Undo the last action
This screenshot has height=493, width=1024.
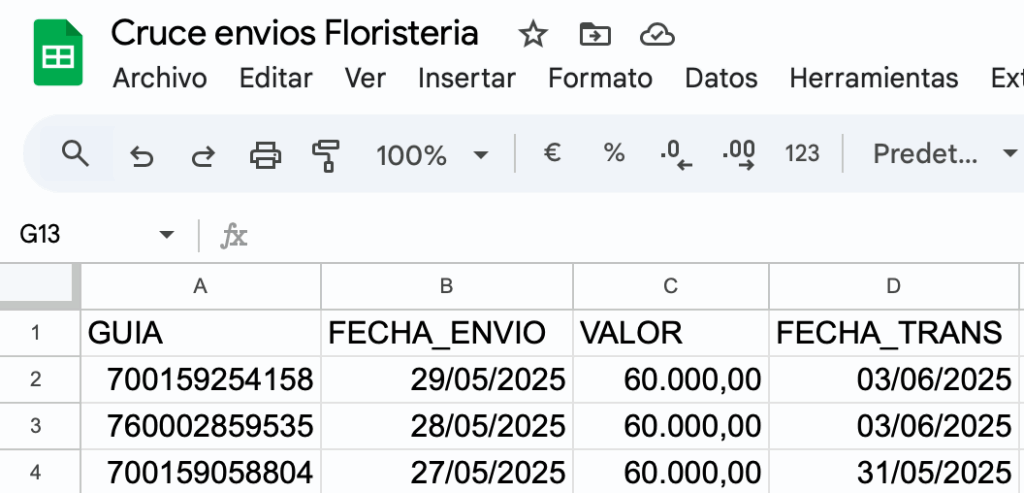(x=141, y=156)
